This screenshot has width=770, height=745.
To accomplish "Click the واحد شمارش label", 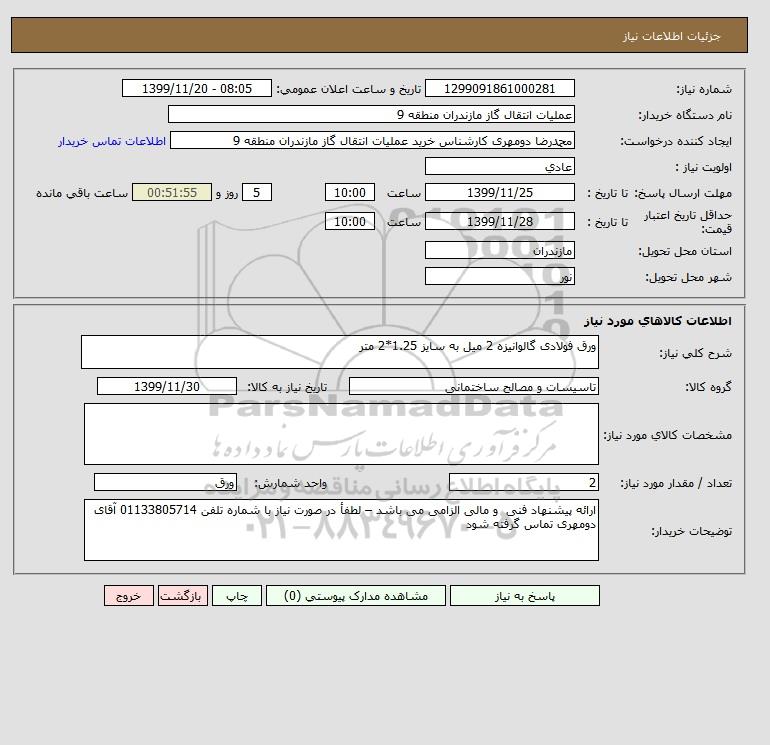I will [290, 483].
